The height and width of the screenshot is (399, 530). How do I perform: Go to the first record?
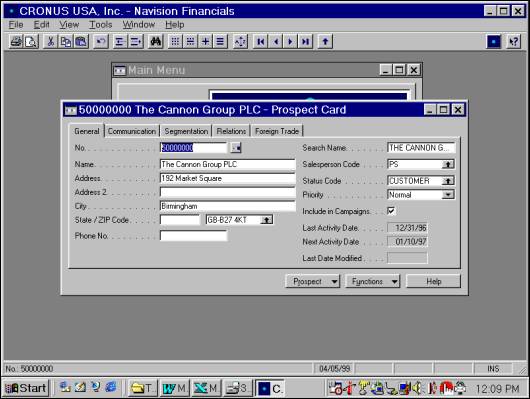click(261, 42)
